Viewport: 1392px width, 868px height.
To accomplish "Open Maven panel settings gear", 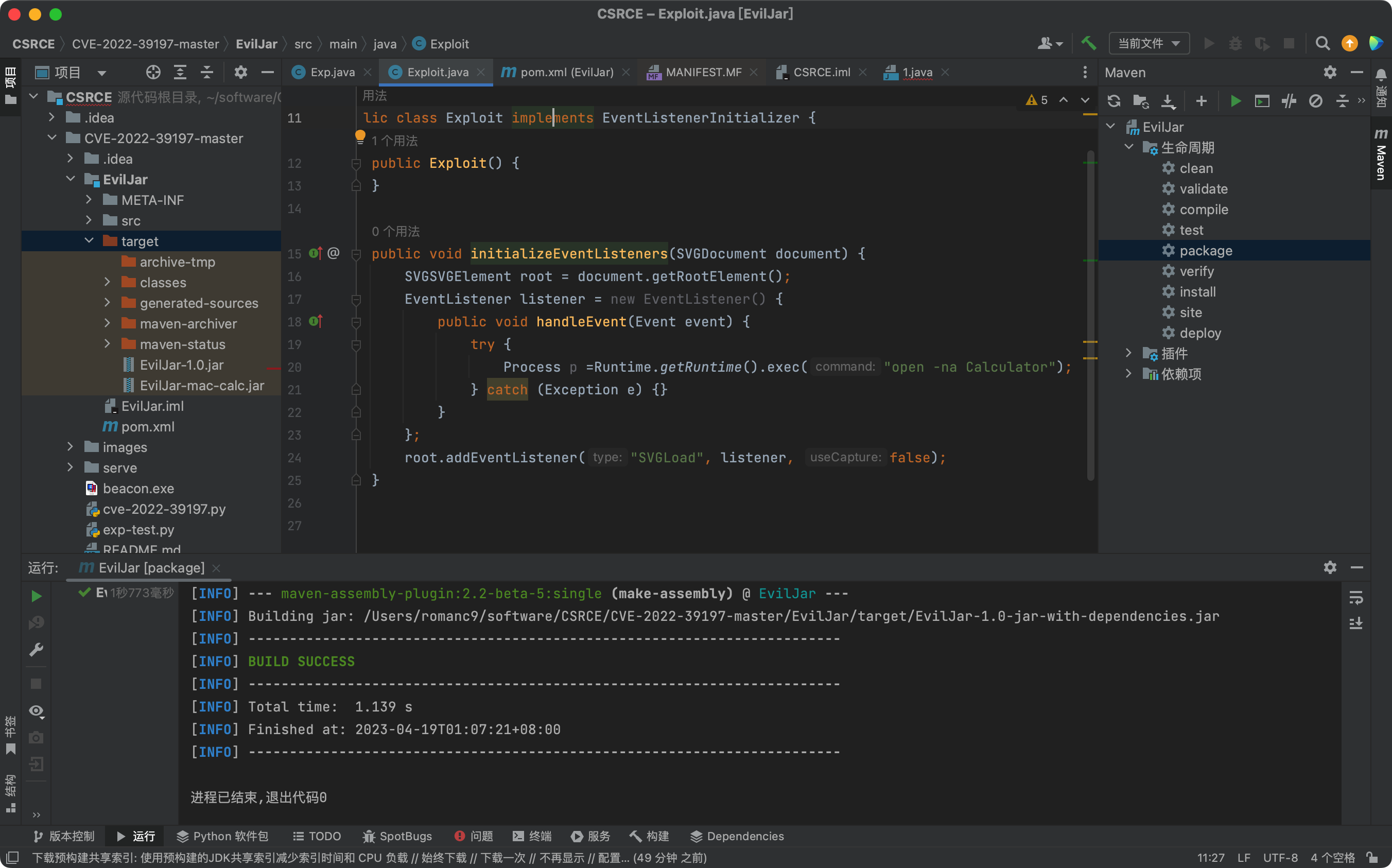I will click(1330, 72).
